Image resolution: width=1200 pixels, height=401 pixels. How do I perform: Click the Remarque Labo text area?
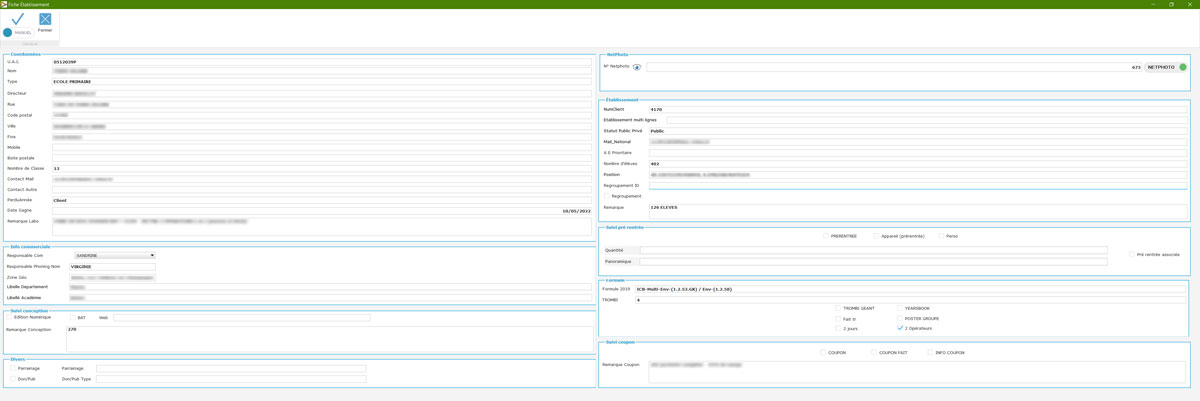pyautogui.click(x=321, y=226)
